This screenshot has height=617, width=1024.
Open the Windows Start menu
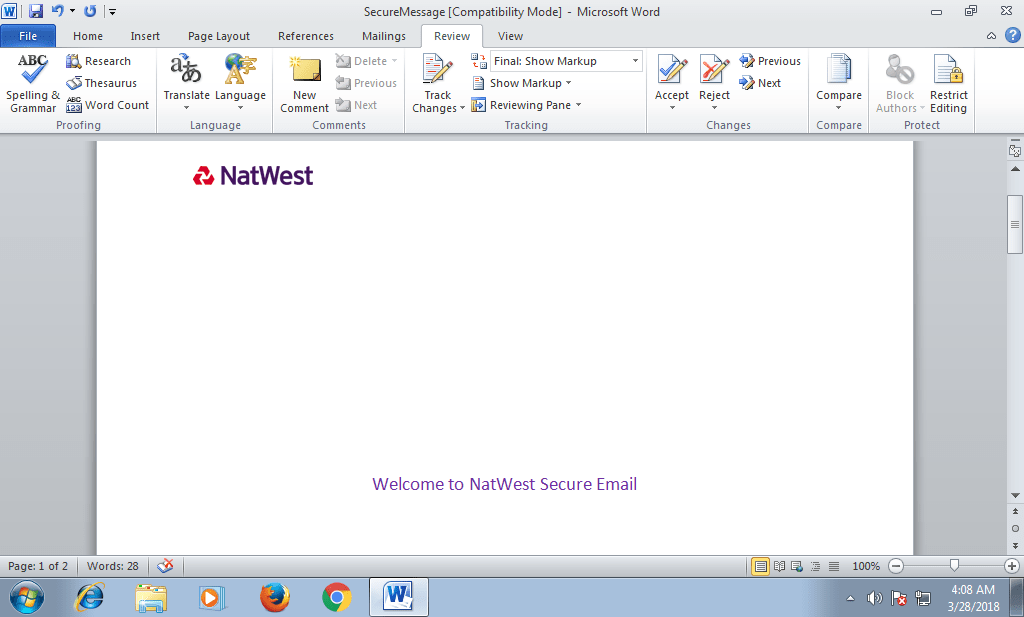point(27,597)
